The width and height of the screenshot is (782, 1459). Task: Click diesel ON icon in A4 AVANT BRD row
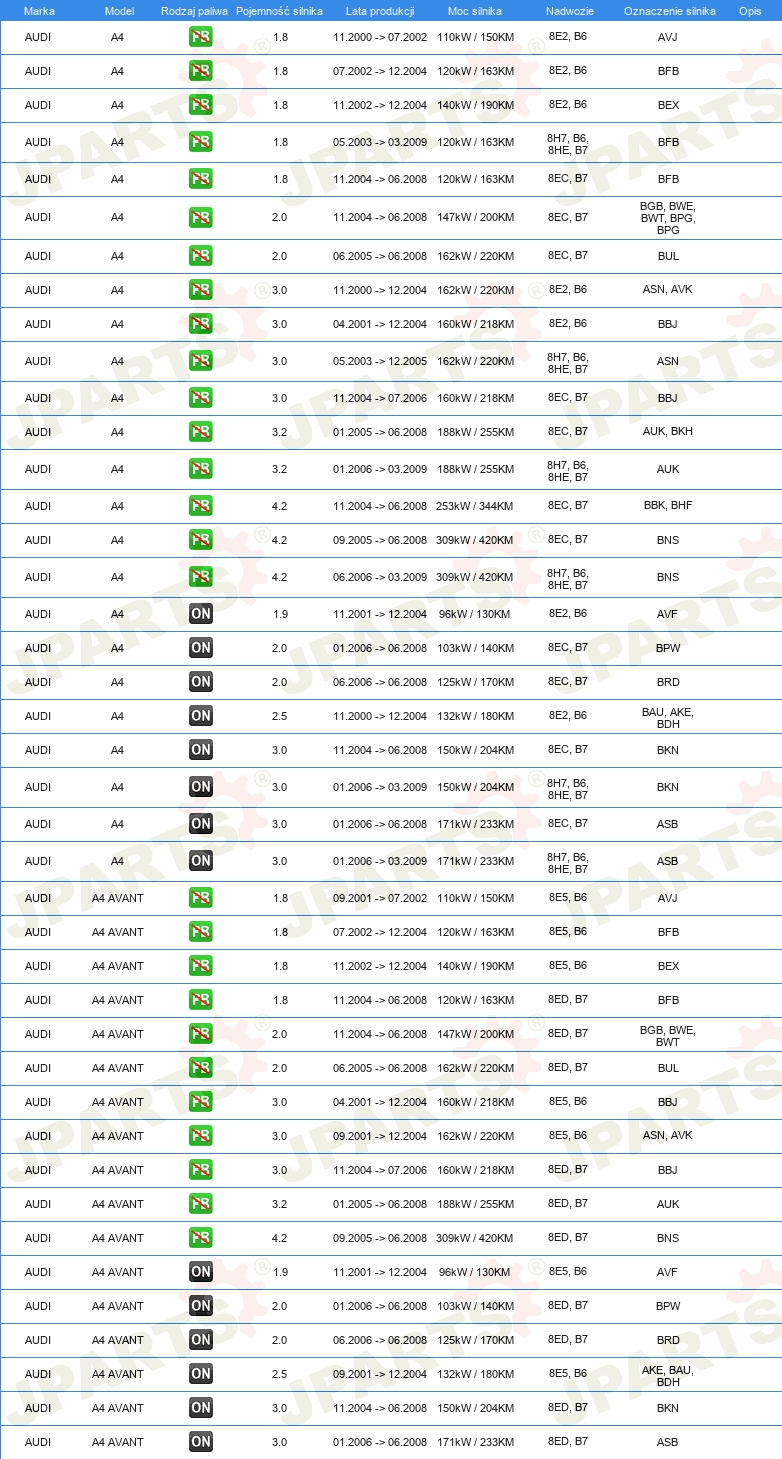click(x=201, y=1340)
